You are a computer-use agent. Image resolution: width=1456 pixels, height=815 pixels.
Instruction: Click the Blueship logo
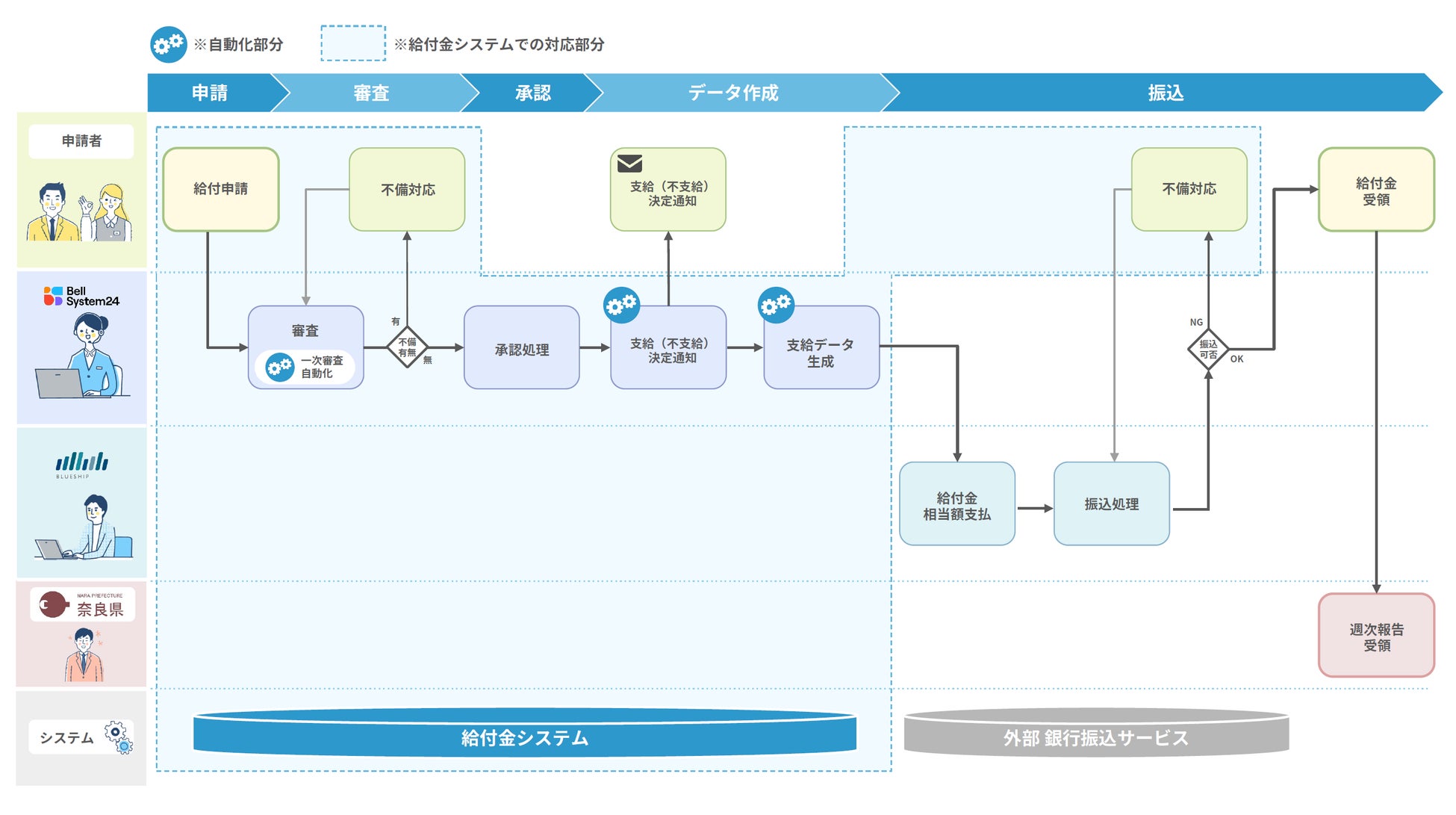click(x=81, y=464)
